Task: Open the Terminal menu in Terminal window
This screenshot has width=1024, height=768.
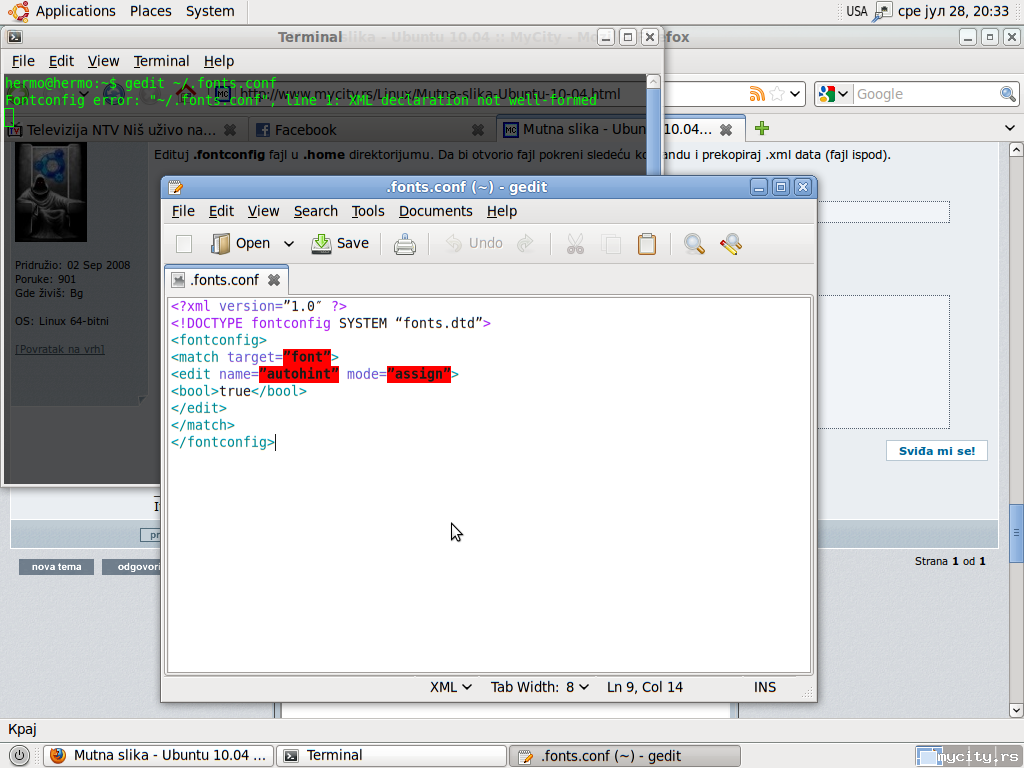Action: pos(161,61)
